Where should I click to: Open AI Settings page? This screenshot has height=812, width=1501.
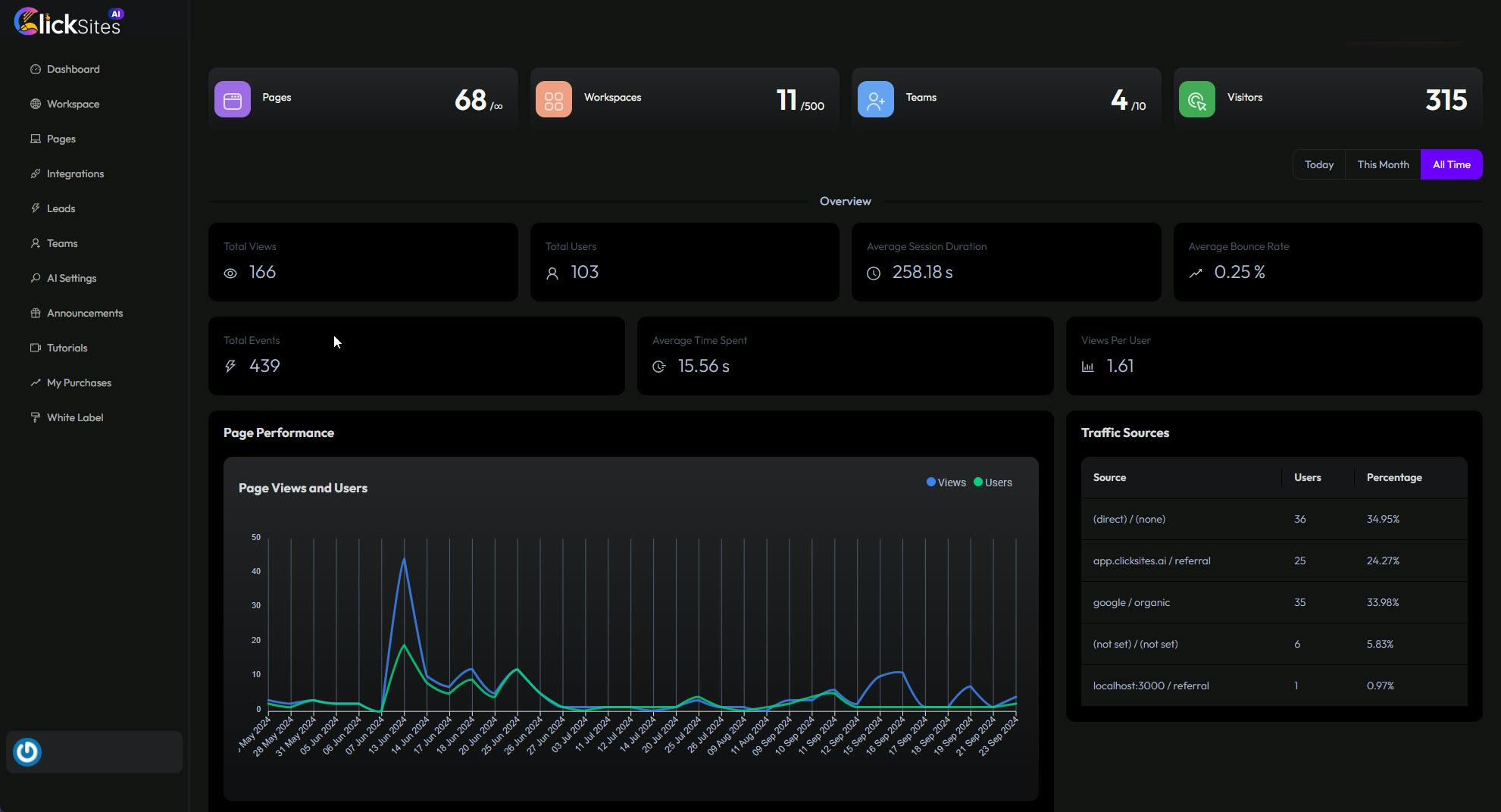pyautogui.click(x=72, y=278)
